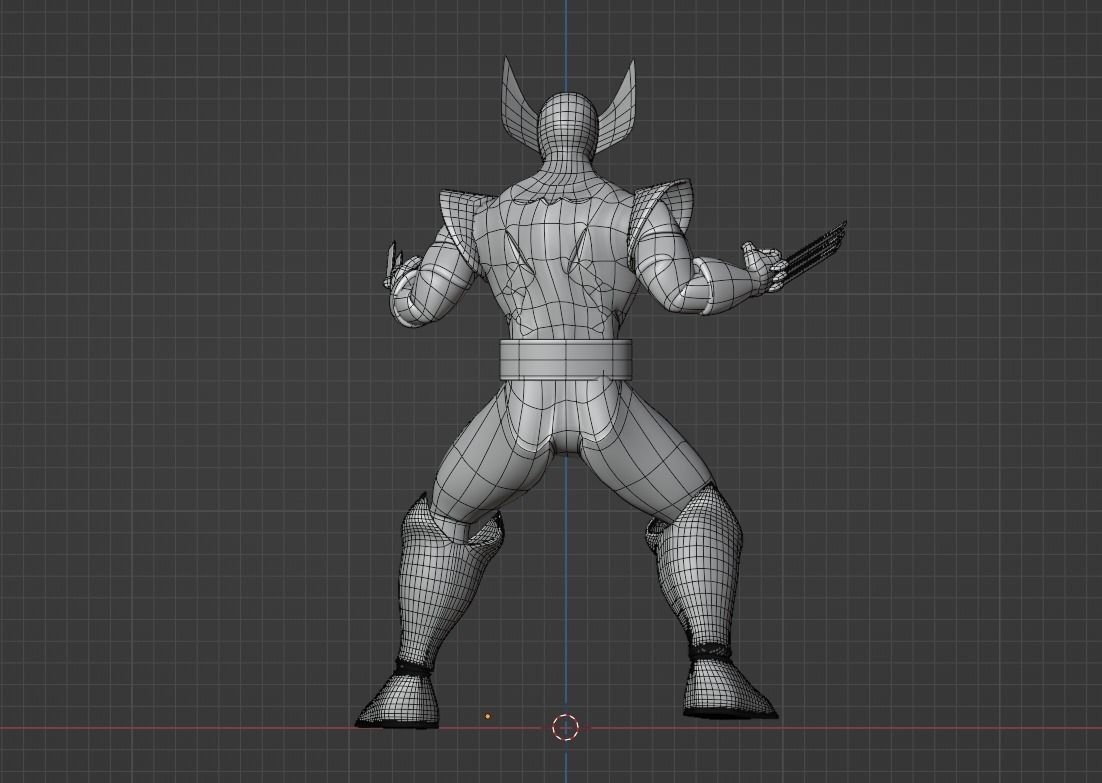Click the belt around the character's waist
The height and width of the screenshot is (783, 1102).
coord(566,358)
